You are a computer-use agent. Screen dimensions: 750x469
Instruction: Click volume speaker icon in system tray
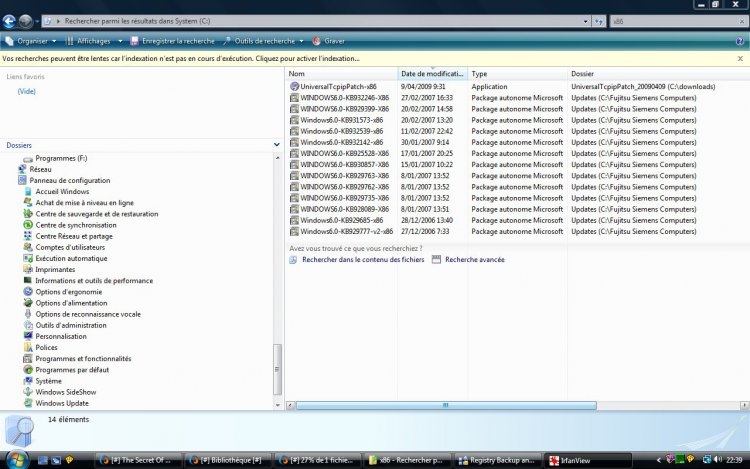(717, 459)
